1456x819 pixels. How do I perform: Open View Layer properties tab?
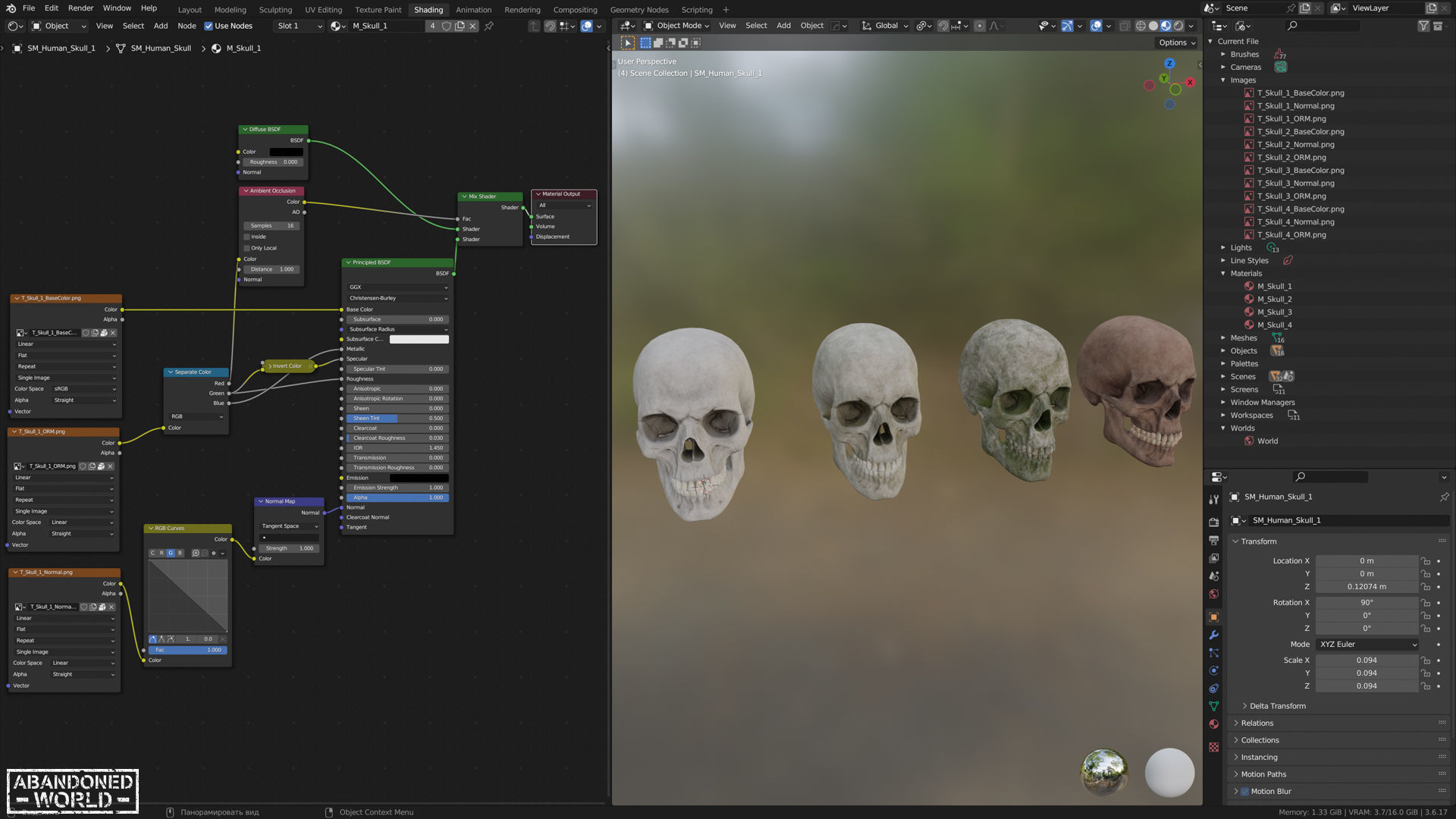pyautogui.click(x=1214, y=558)
